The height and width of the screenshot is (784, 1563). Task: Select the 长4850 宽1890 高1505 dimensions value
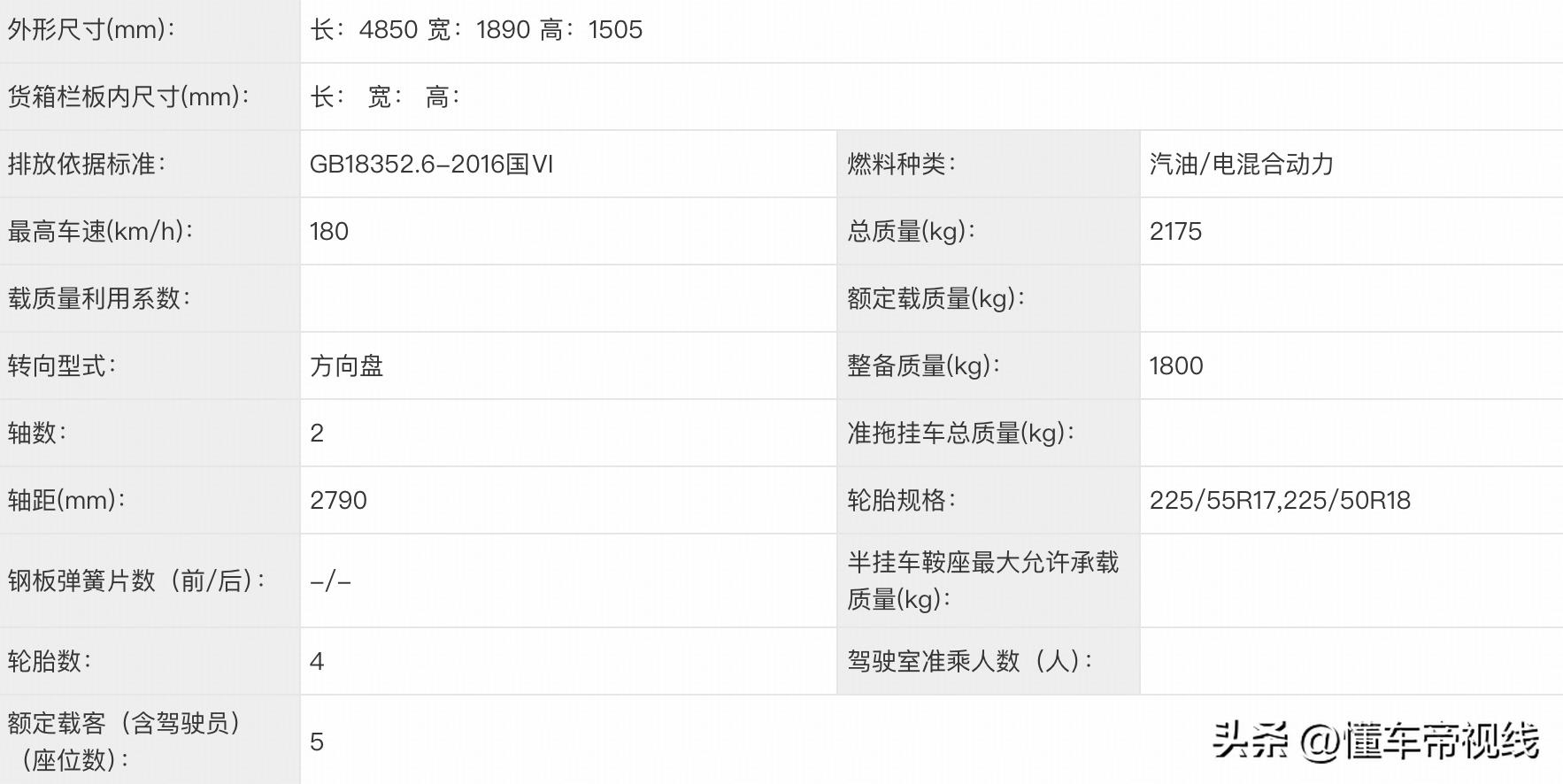pyautogui.click(x=476, y=30)
